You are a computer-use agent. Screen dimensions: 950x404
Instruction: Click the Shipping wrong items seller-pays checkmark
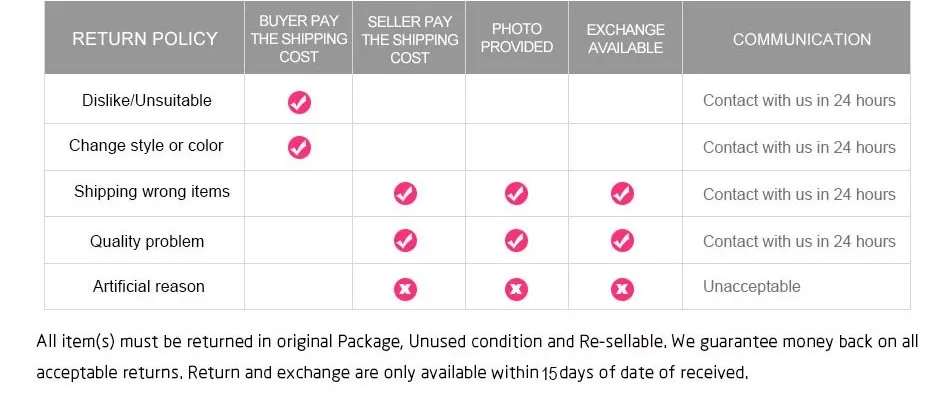(405, 193)
